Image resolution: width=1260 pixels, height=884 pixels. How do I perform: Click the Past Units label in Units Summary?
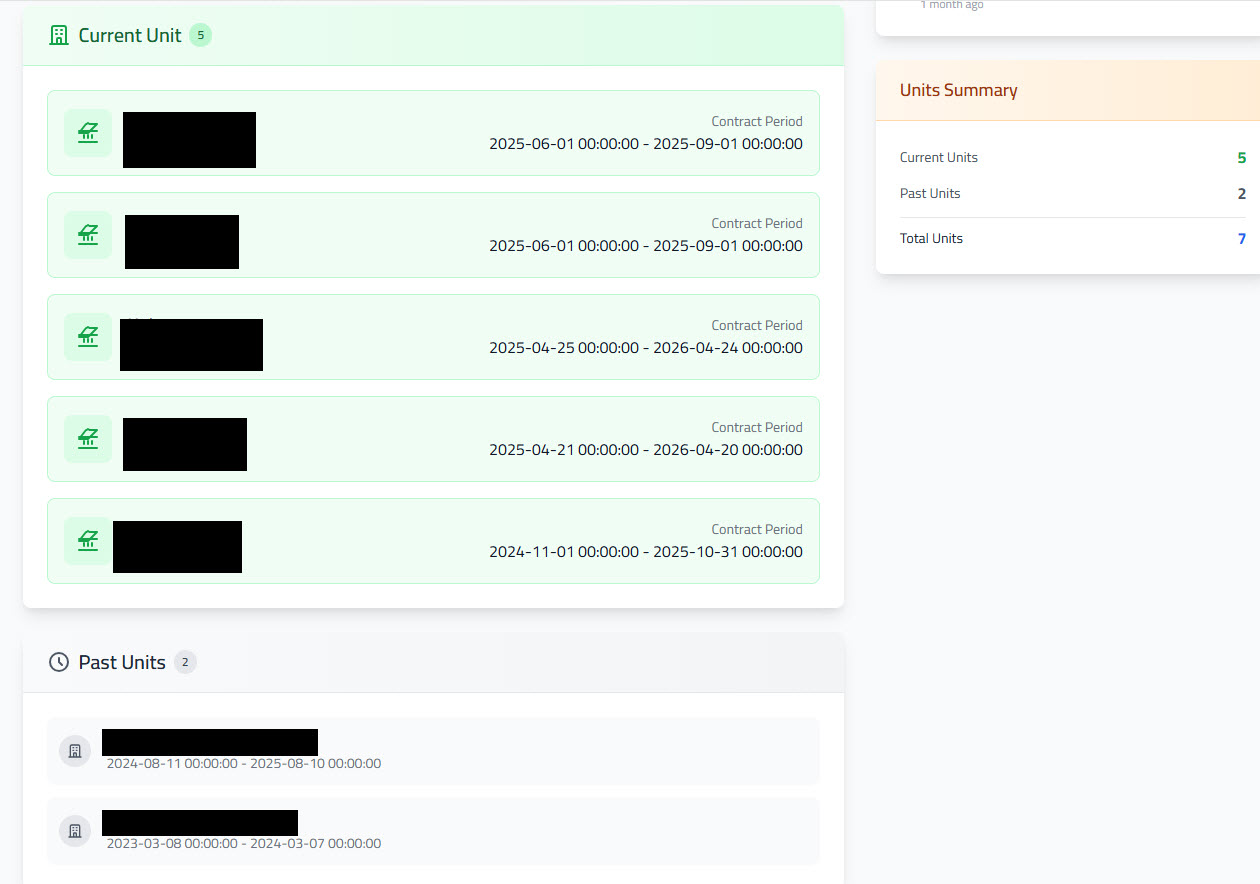pos(930,193)
